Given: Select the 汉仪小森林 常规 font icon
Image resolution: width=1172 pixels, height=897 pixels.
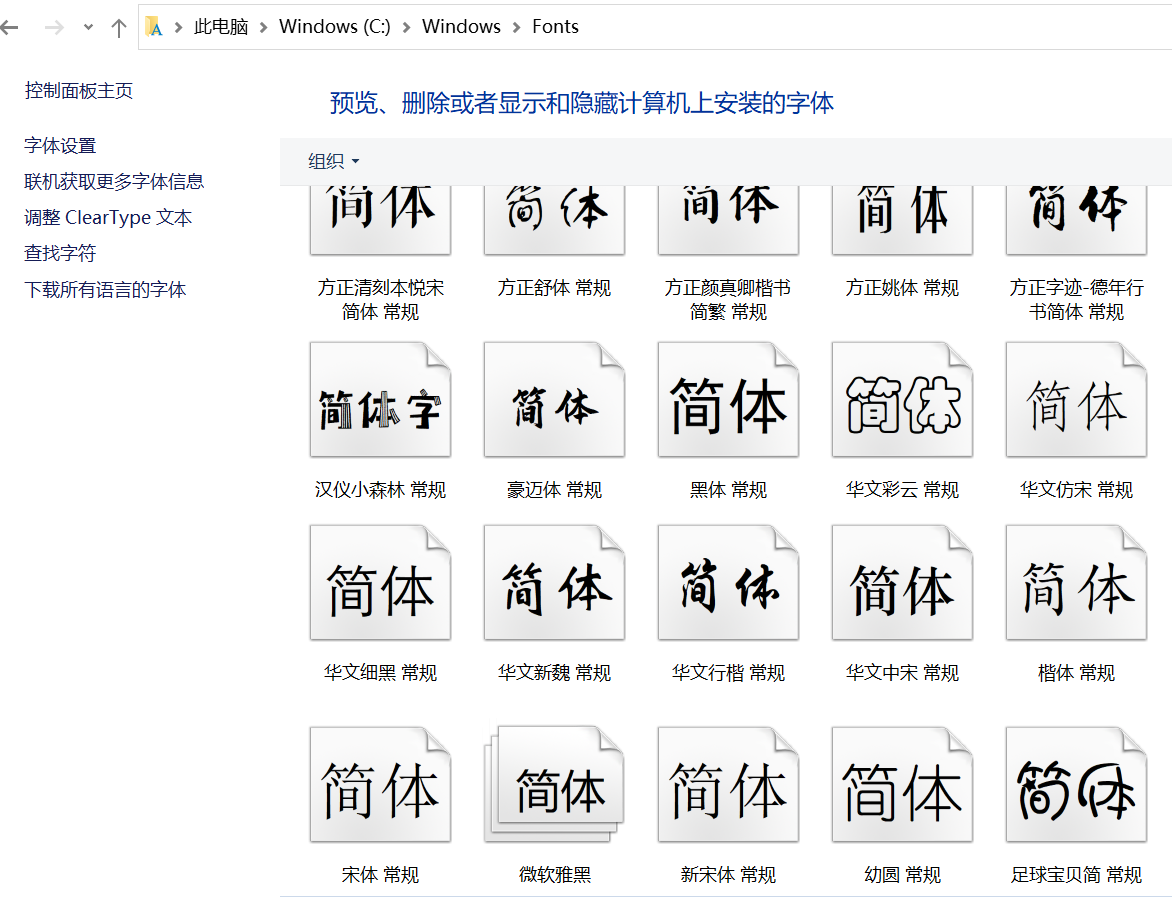Looking at the screenshot, I should [x=380, y=400].
